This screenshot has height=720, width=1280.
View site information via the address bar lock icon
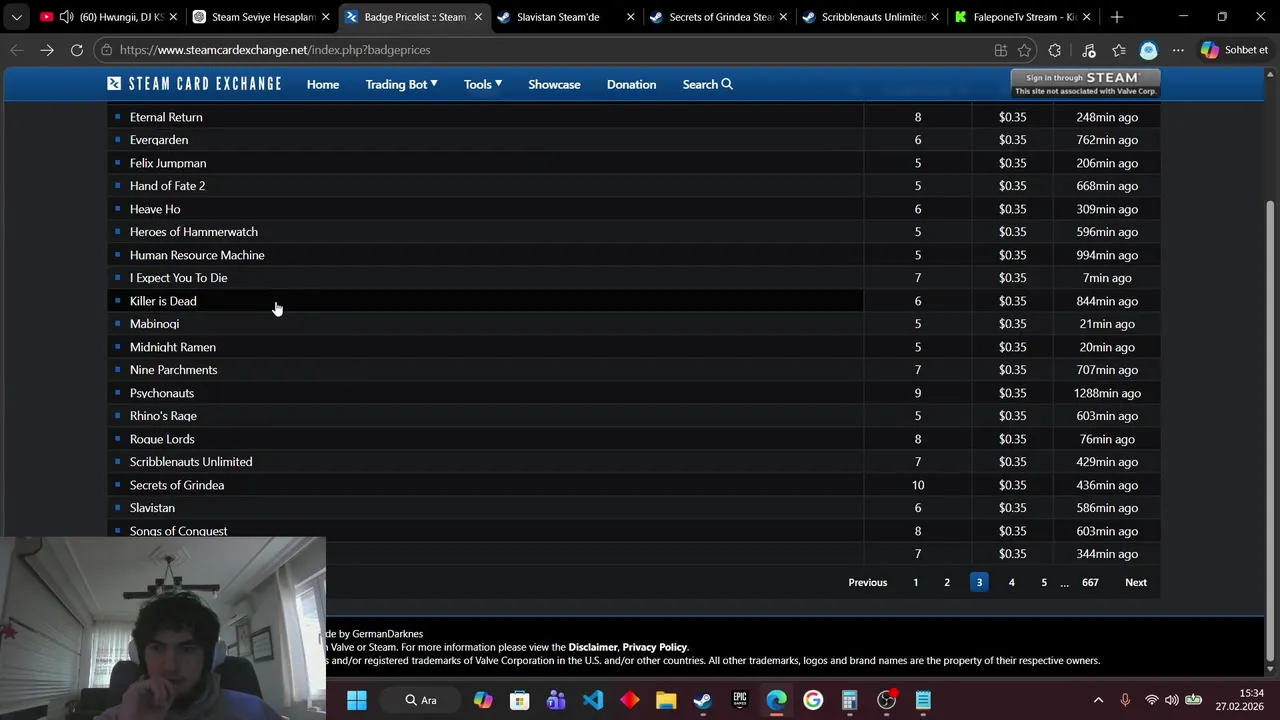pyautogui.click(x=106, y=50)
